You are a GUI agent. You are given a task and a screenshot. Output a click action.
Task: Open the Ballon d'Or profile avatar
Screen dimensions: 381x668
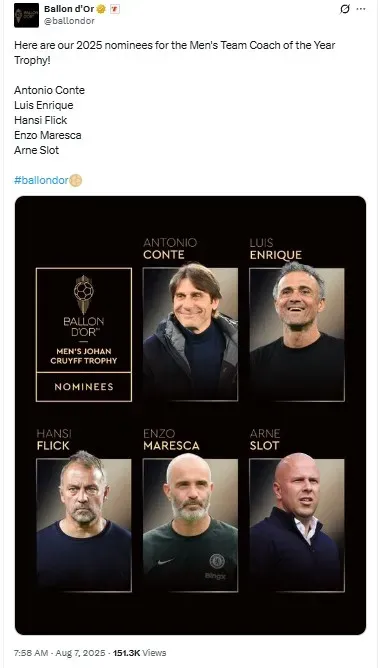(26, 15)
